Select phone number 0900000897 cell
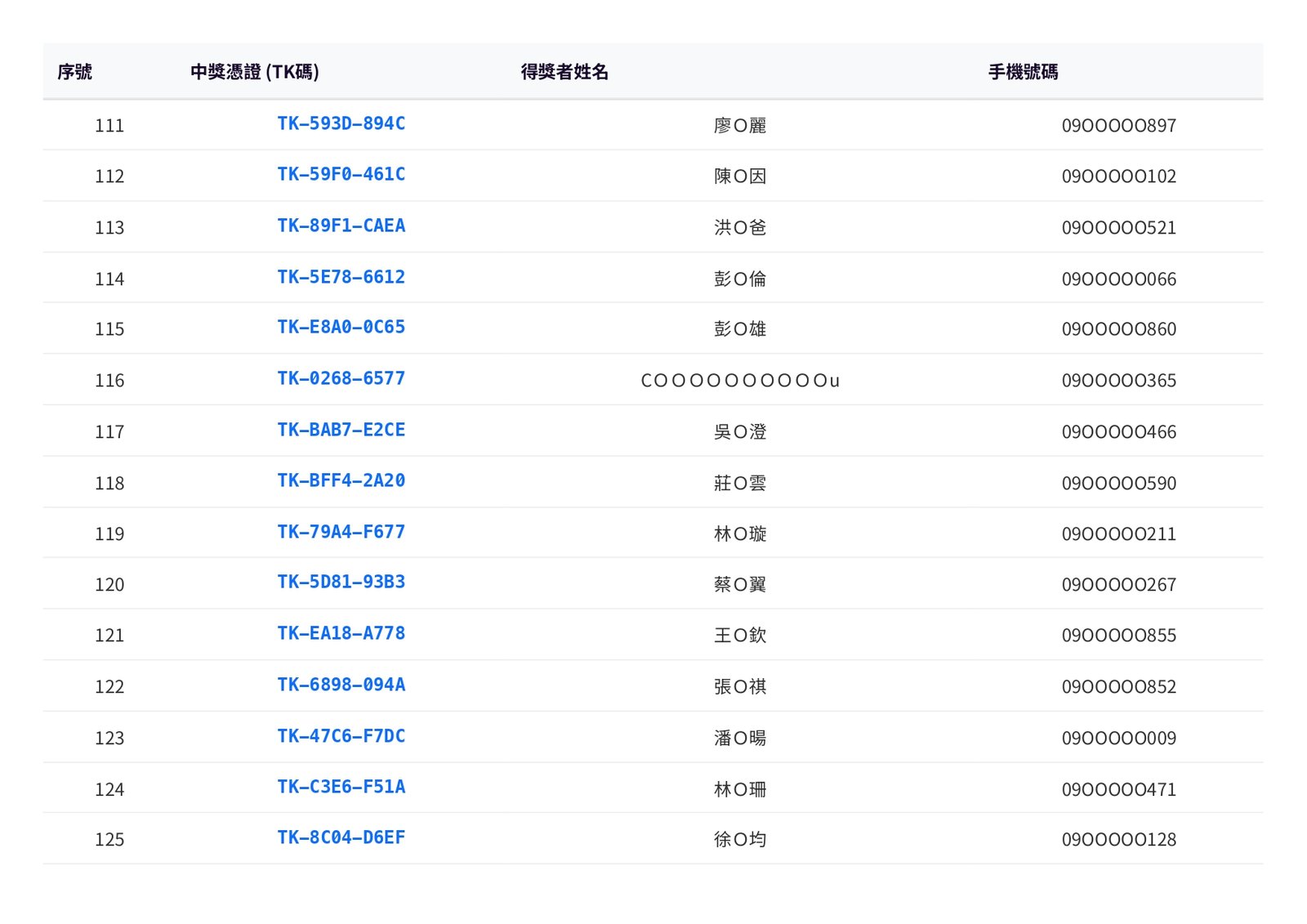The width and height of the screenshot is (1307, 924). [x=1118, y=126]
